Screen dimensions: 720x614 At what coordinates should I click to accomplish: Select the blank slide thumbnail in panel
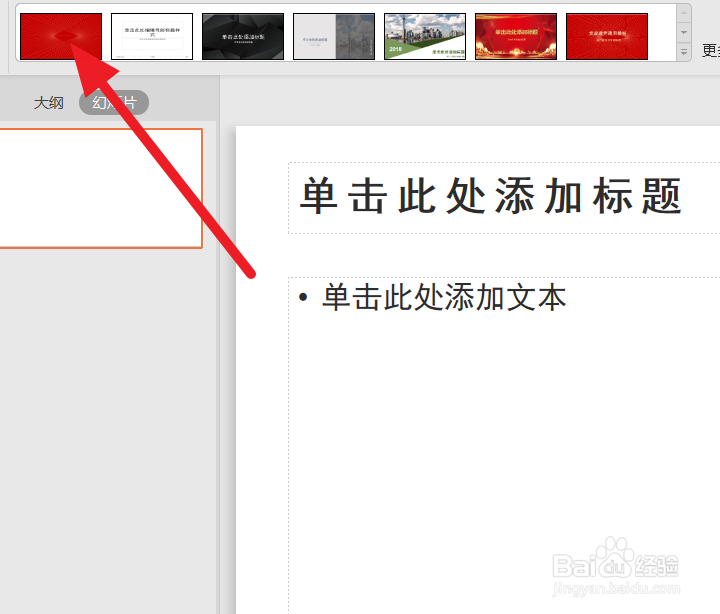coord(101,188)
